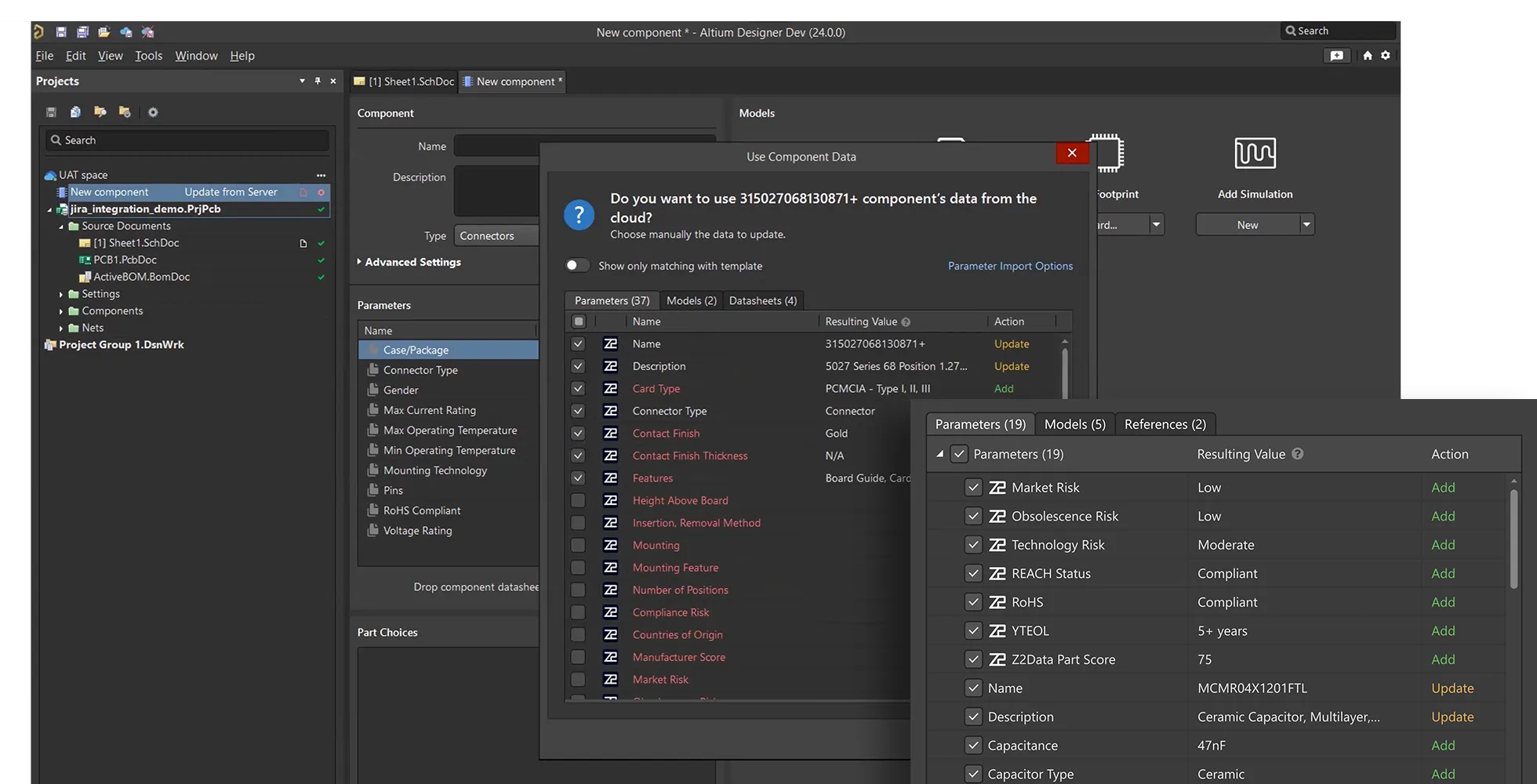Click the Resulting Value help icon in Use Component Data

pyautogui.click(x=906, y=321)
